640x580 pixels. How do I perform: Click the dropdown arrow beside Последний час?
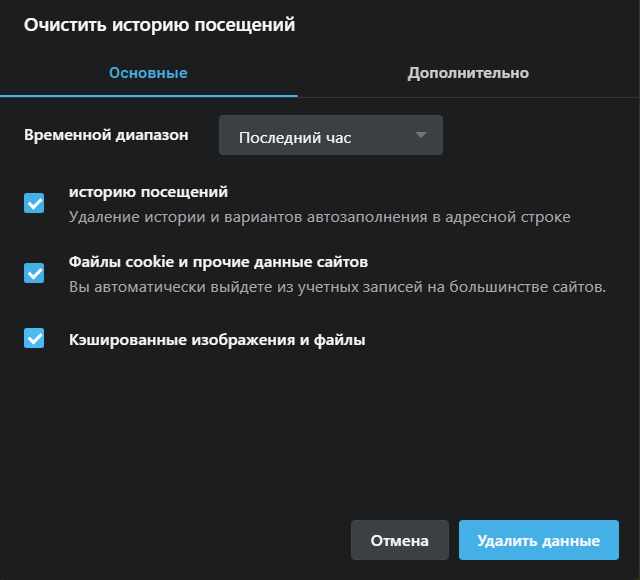click(x=421, y=136)
